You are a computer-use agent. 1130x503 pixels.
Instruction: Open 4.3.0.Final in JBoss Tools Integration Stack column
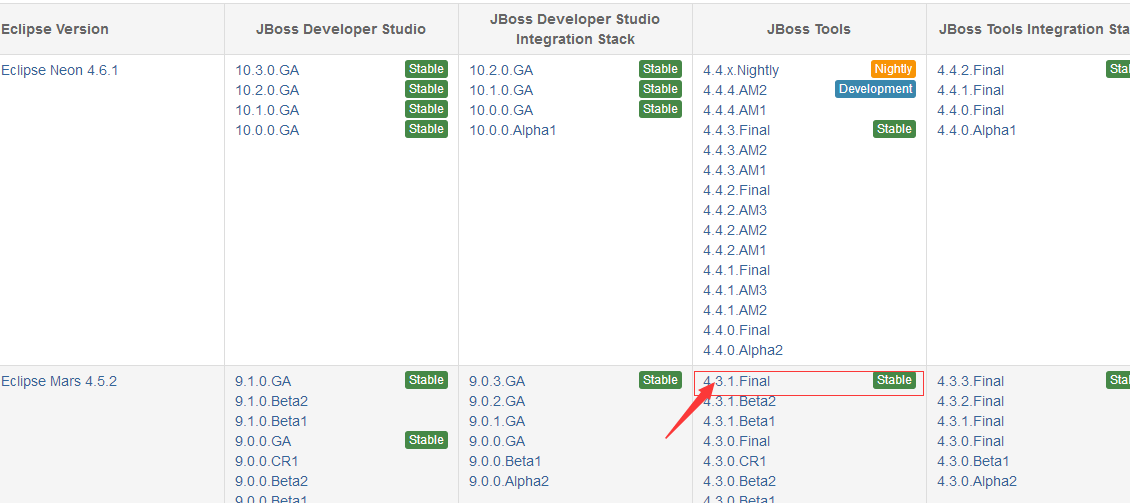(971, 441)
